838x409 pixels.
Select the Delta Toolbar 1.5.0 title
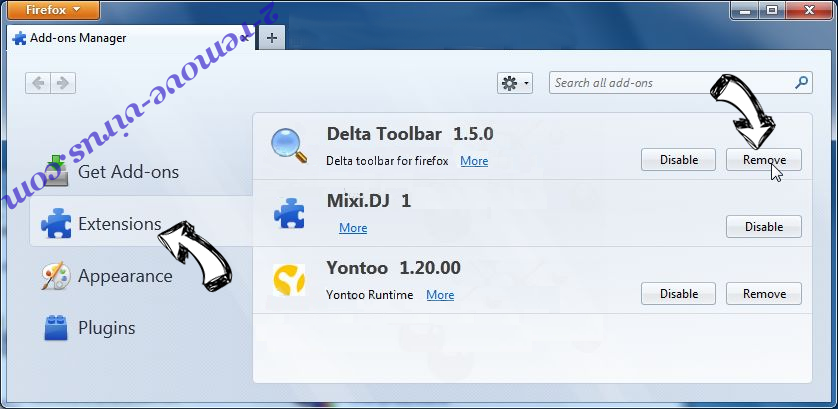410,134
